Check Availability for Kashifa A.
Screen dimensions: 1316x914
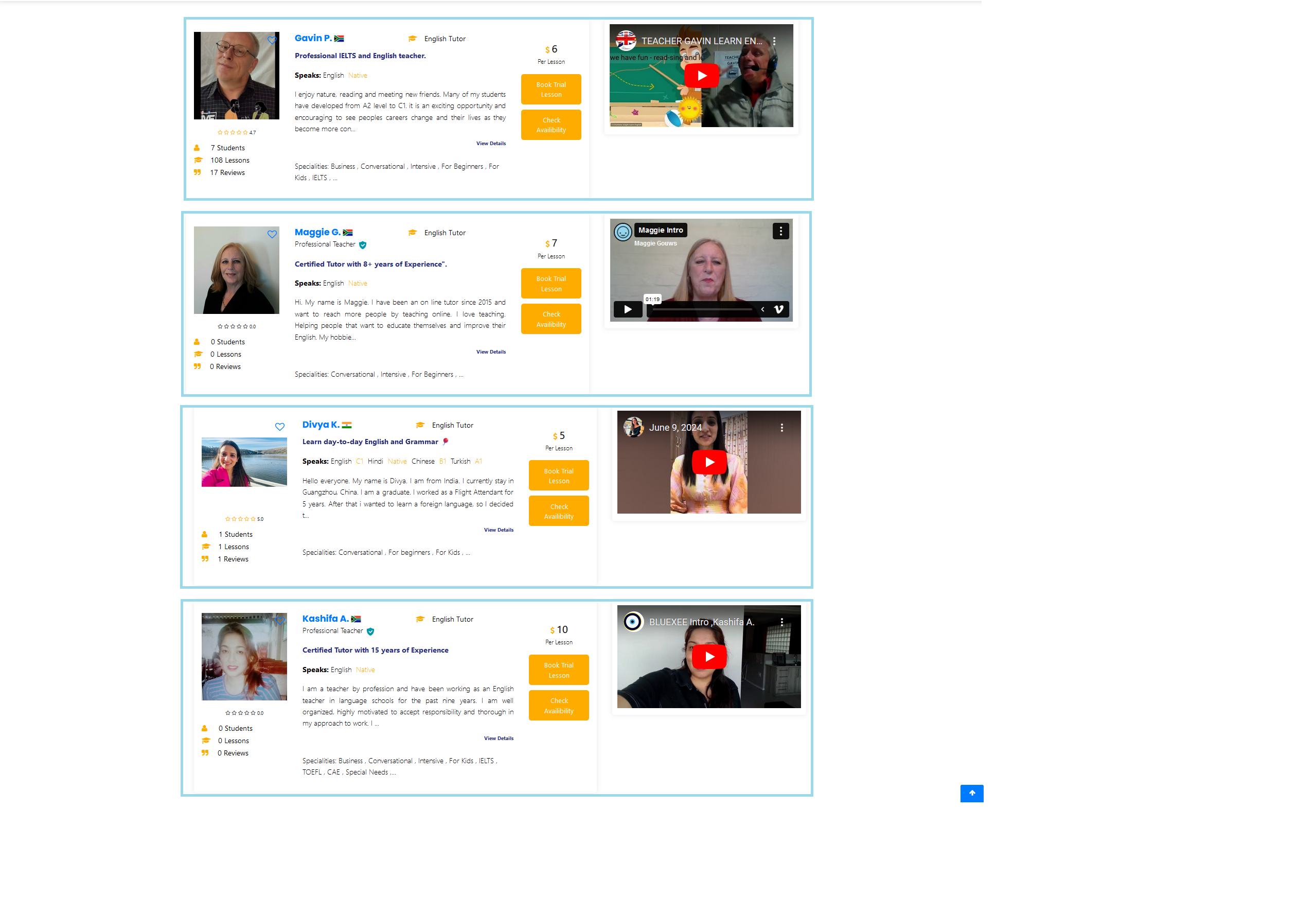click(x=558, y=706)
